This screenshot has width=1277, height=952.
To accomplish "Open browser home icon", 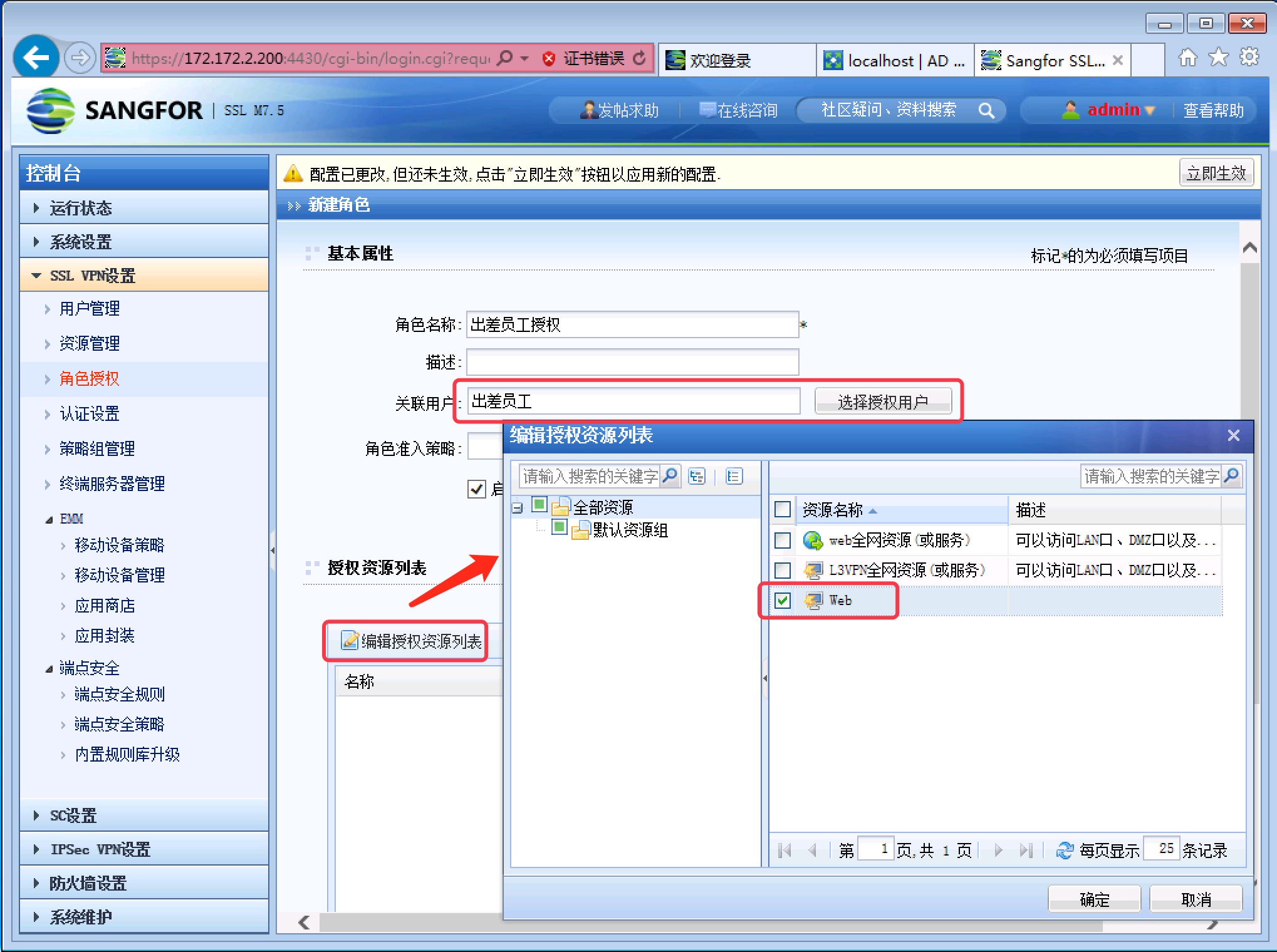I will pyautogui.click(x=1187, y=58).
